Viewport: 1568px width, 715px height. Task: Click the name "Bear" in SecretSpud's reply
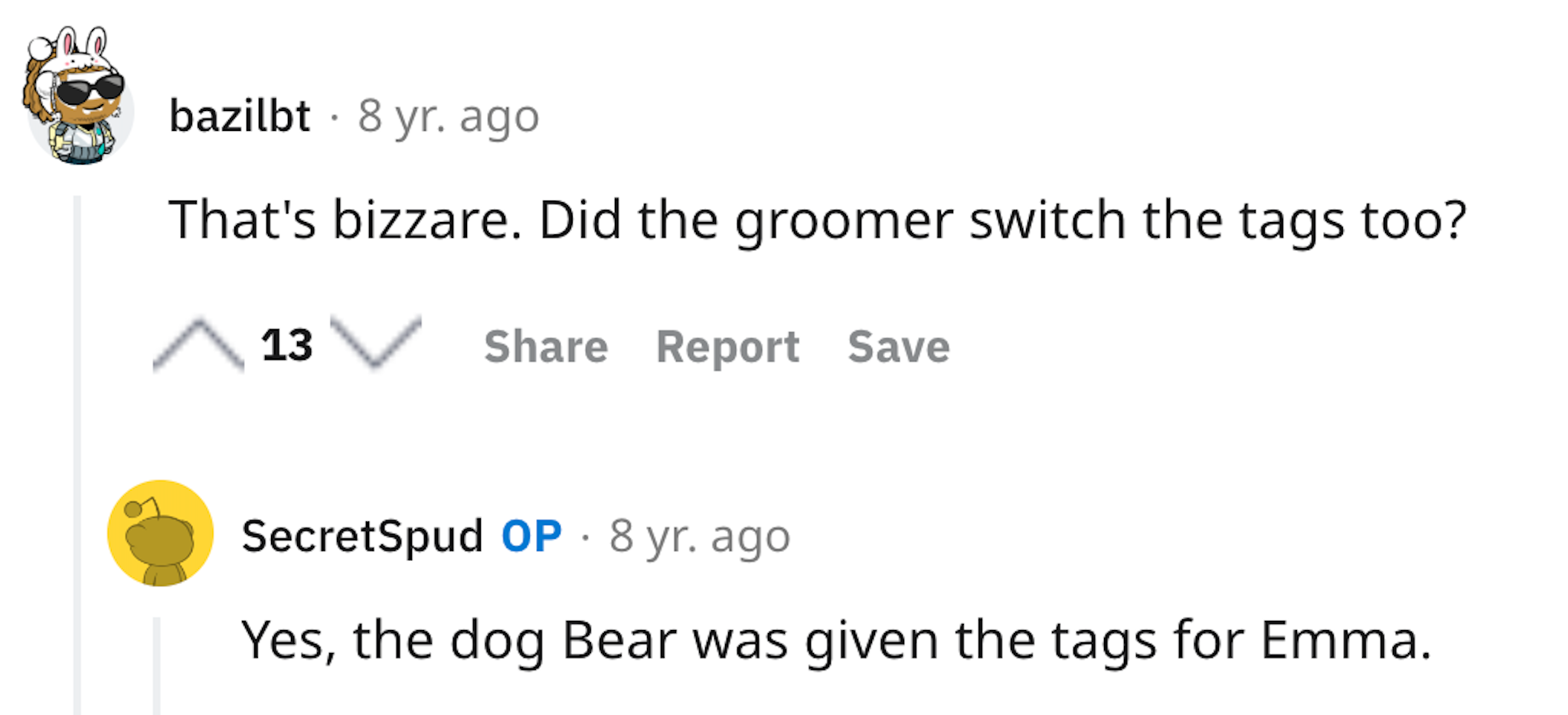619,640
